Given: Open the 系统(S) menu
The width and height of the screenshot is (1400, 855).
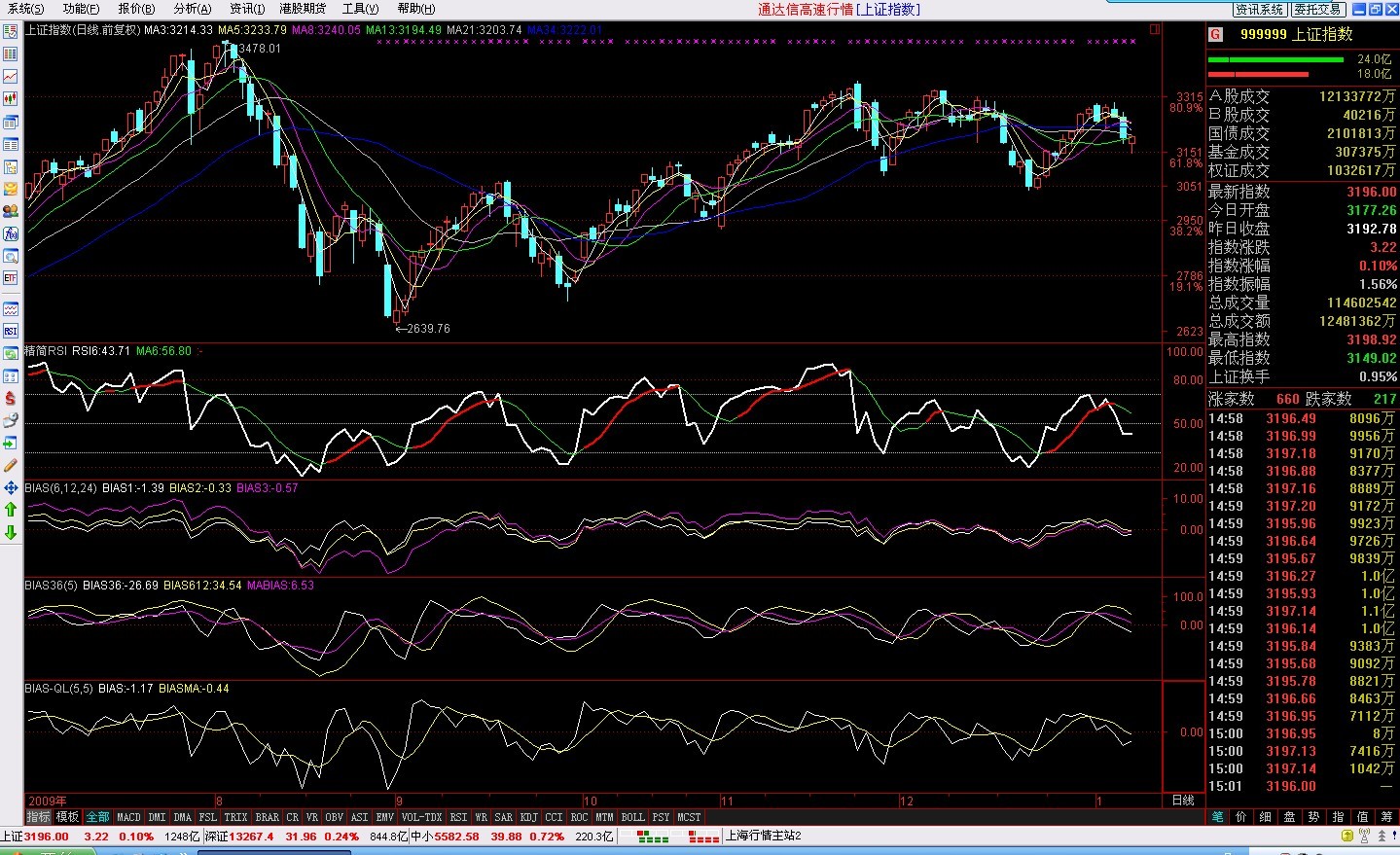Looking at the screenshot, I should tap(25, 9).
